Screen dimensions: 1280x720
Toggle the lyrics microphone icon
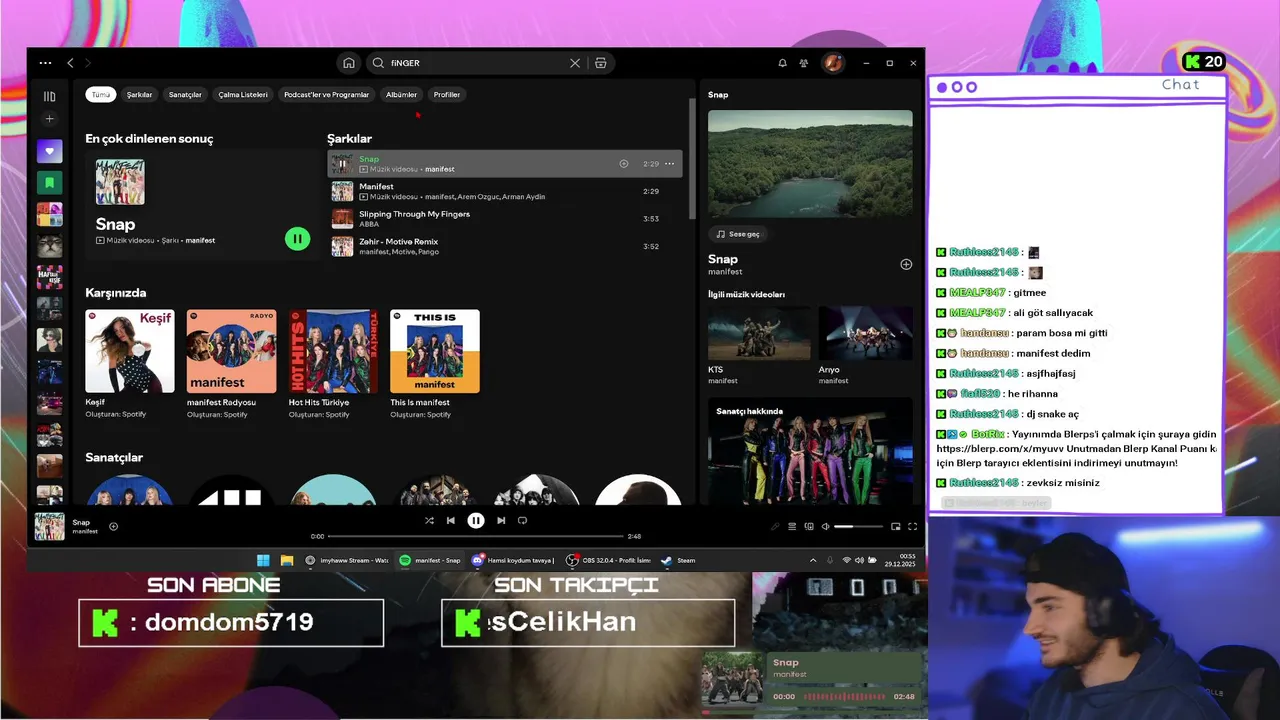[775, 526]
